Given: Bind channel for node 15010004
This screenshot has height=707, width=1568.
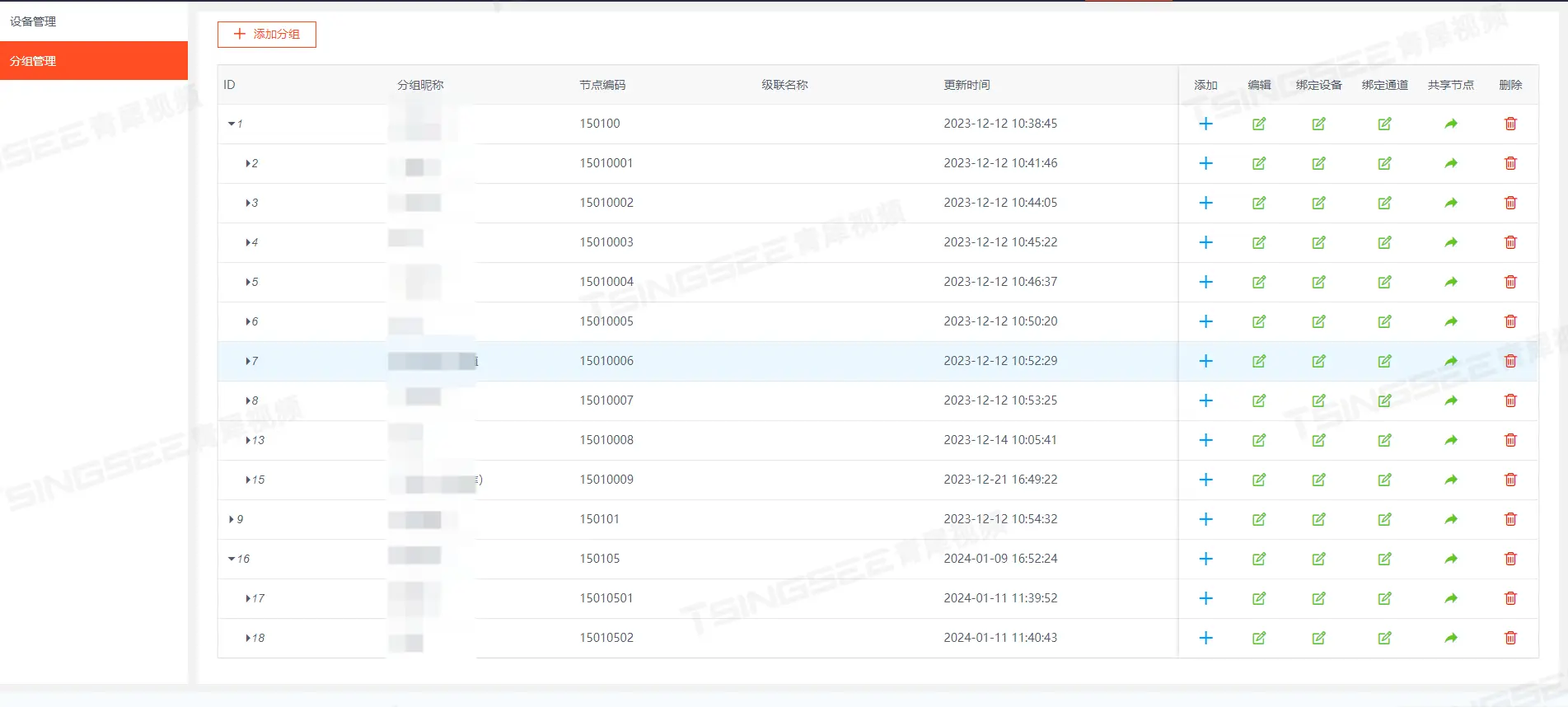Looking at the screenshot, I should click(x=1384, y=282).
